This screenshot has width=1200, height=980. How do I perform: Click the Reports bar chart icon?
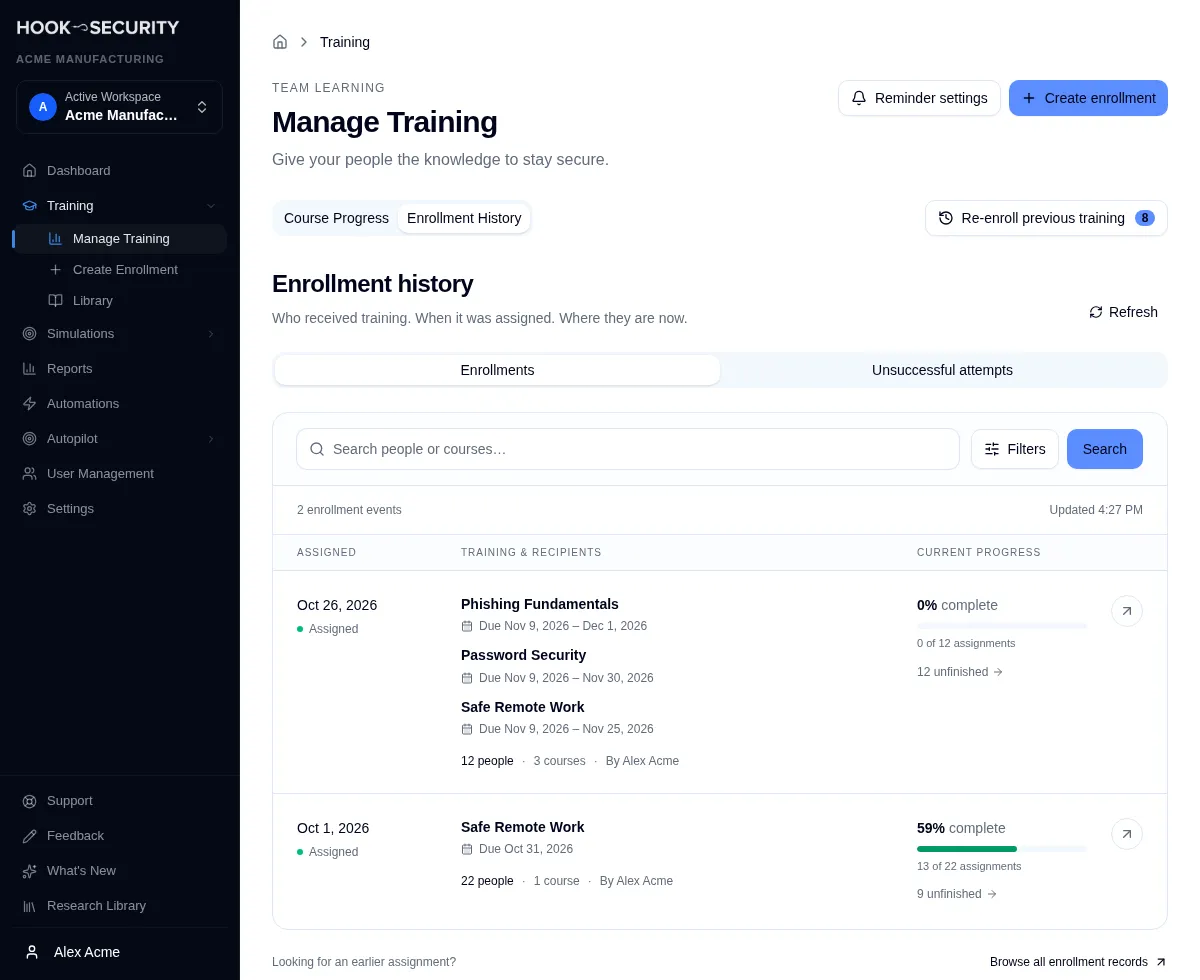click(x=29, y=369)
